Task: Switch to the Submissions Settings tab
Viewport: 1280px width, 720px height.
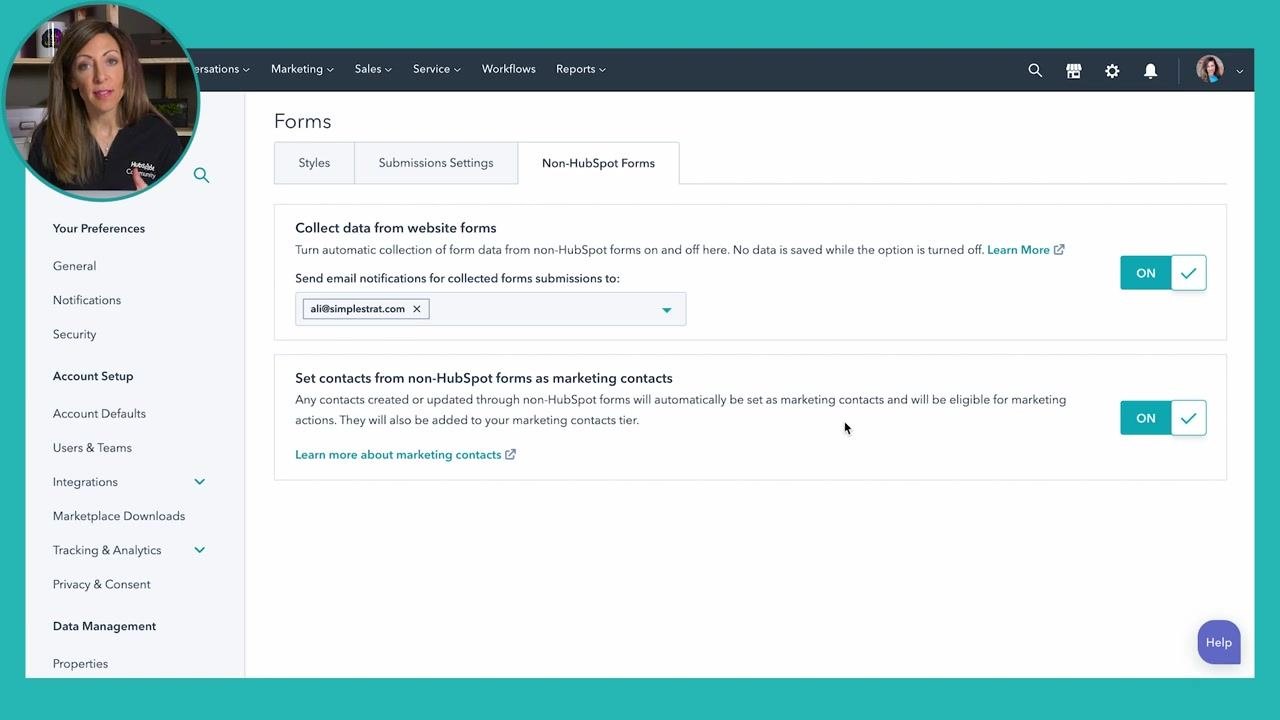Action: (x=436, y=163)
